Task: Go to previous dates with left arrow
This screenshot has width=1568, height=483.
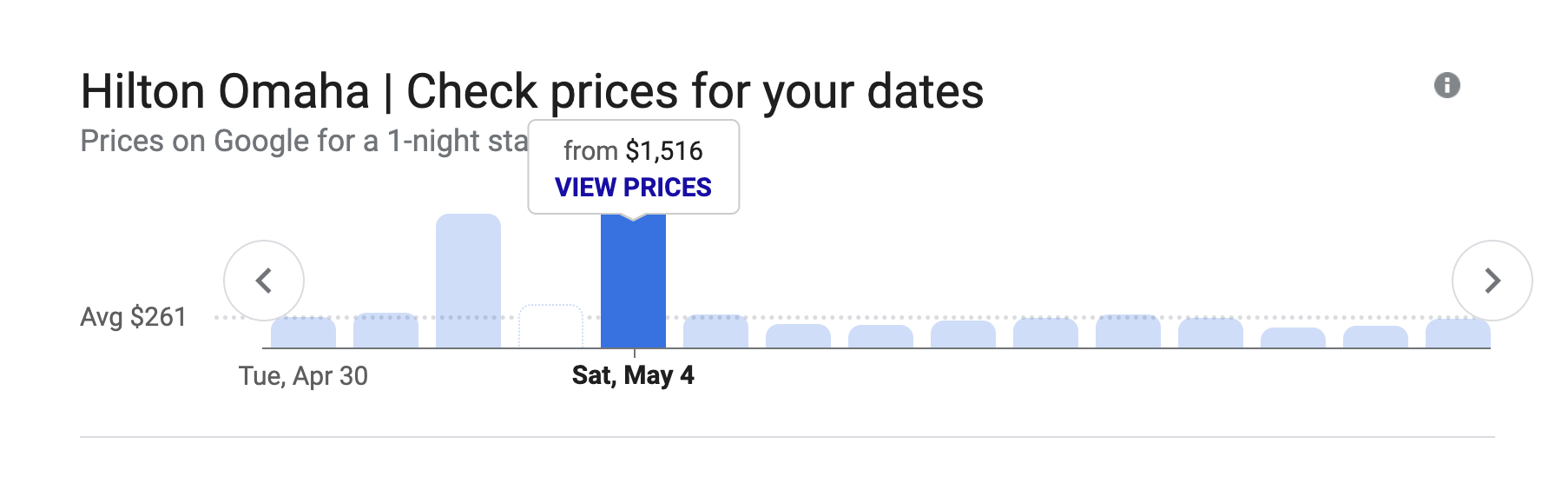Action: [264, 281]
